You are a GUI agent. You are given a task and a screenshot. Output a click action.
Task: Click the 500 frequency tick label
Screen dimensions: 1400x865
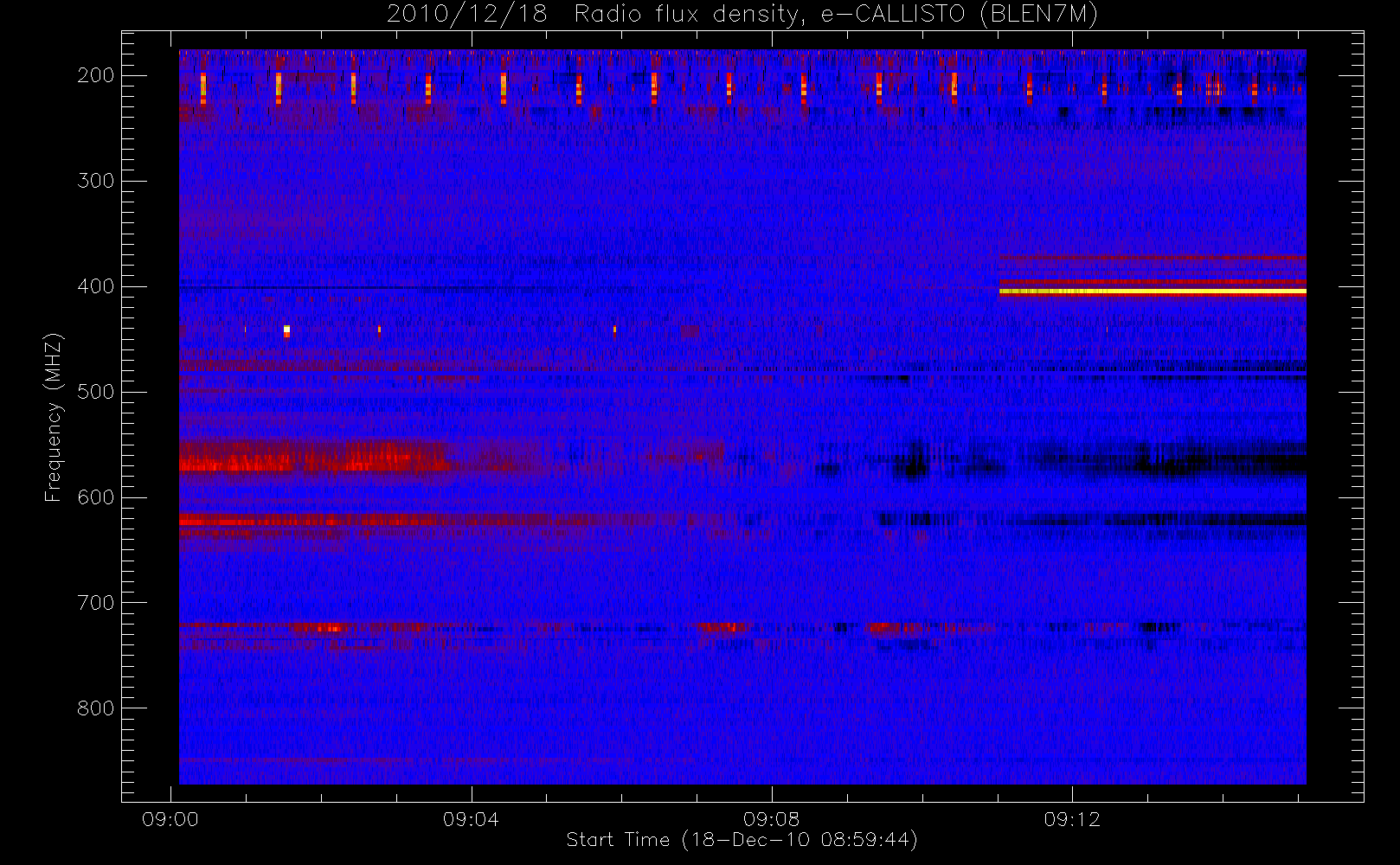tap(96, 392)
